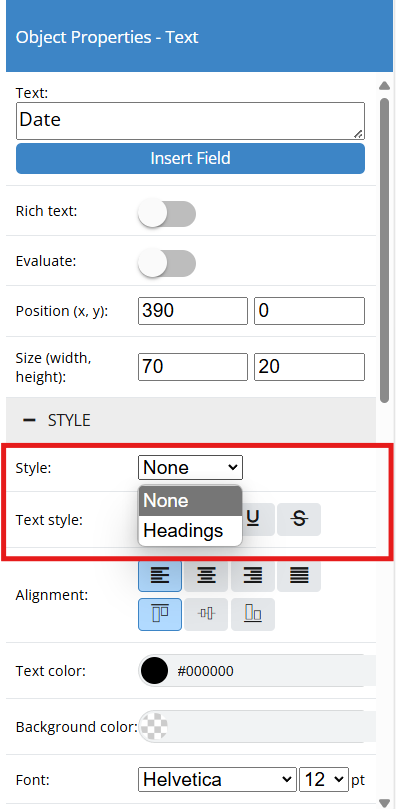This screenshot has height=809, width=396.
Task: Click the transparent background color swatch
Action: click(154, 727)
